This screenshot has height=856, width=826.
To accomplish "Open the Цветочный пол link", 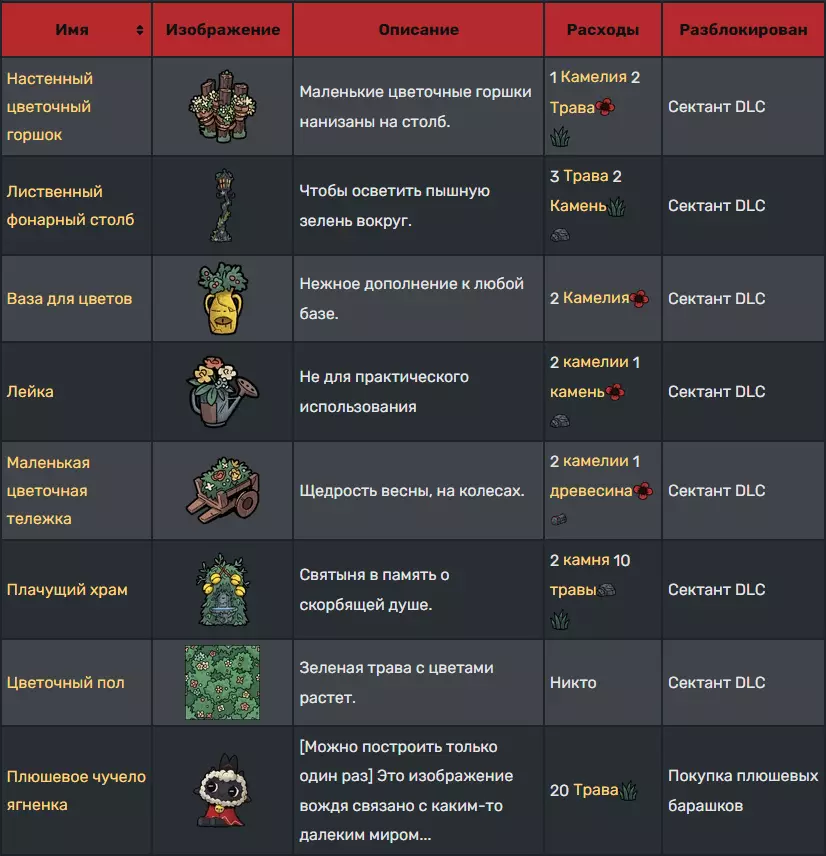I will [x=66, y=682].
